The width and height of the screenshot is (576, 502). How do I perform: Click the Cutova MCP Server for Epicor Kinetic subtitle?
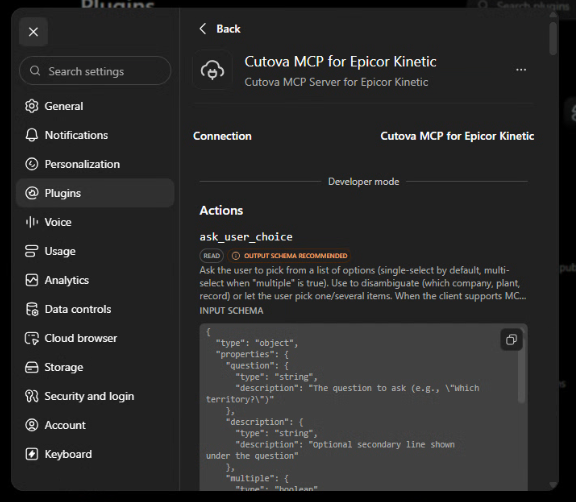(336, 82)
